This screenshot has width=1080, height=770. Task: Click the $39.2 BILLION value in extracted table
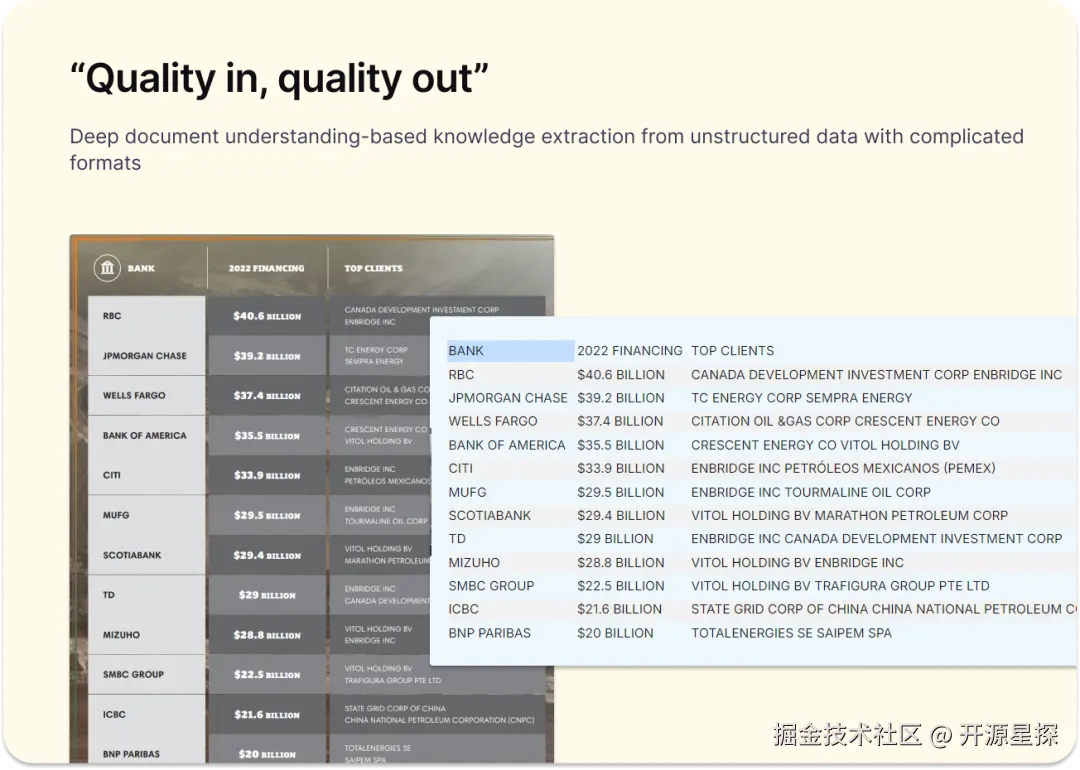coord(621,398)
